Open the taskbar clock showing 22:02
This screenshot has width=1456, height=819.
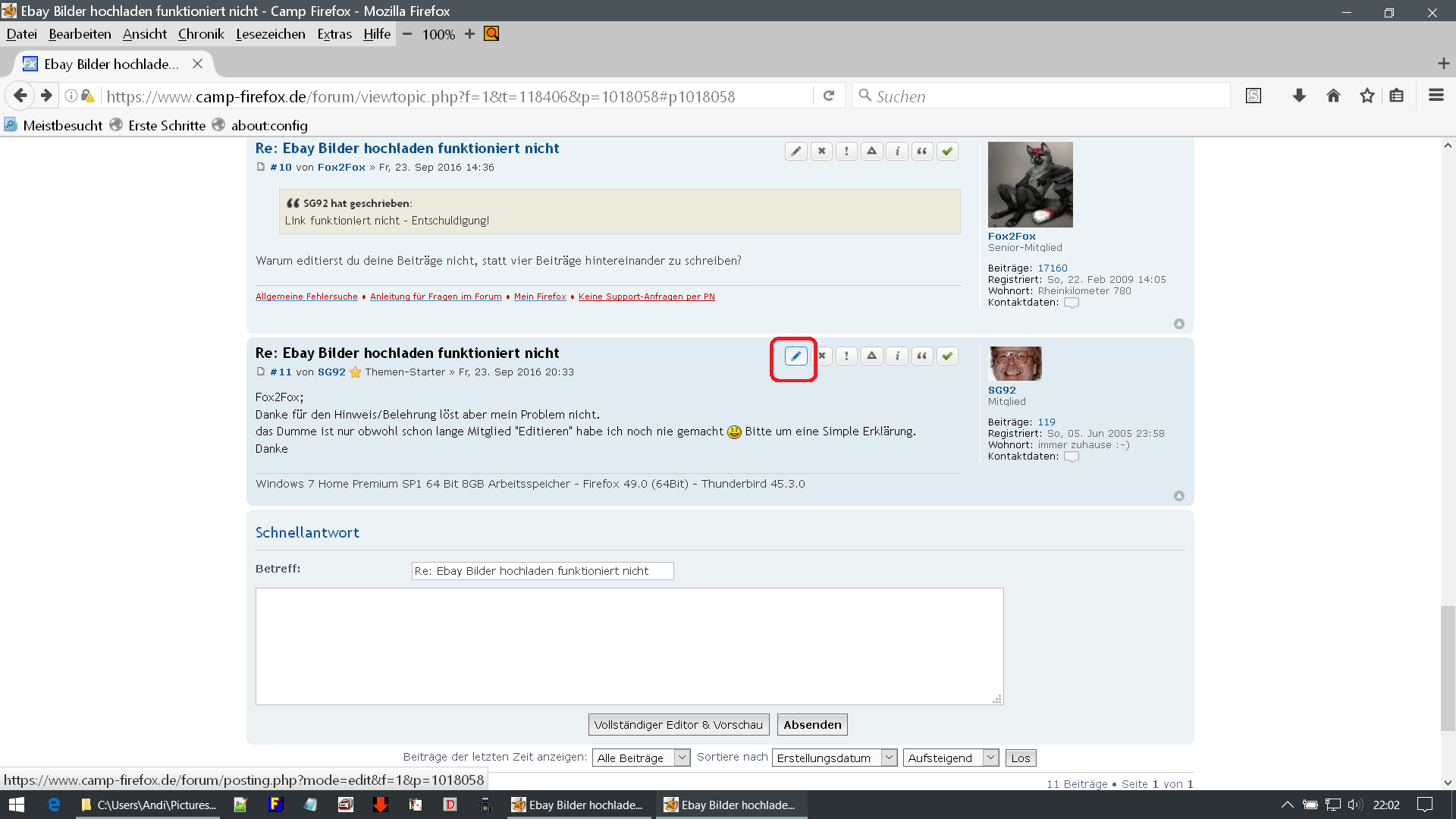point(1386,805)
